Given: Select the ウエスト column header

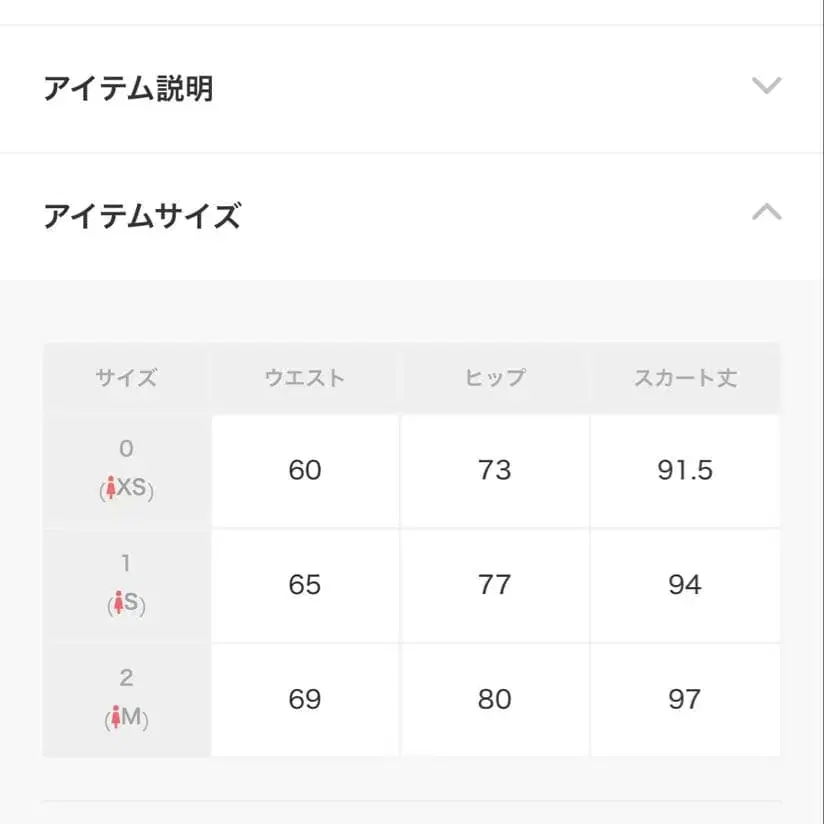Looking at the screenshot, I should 305,377.
